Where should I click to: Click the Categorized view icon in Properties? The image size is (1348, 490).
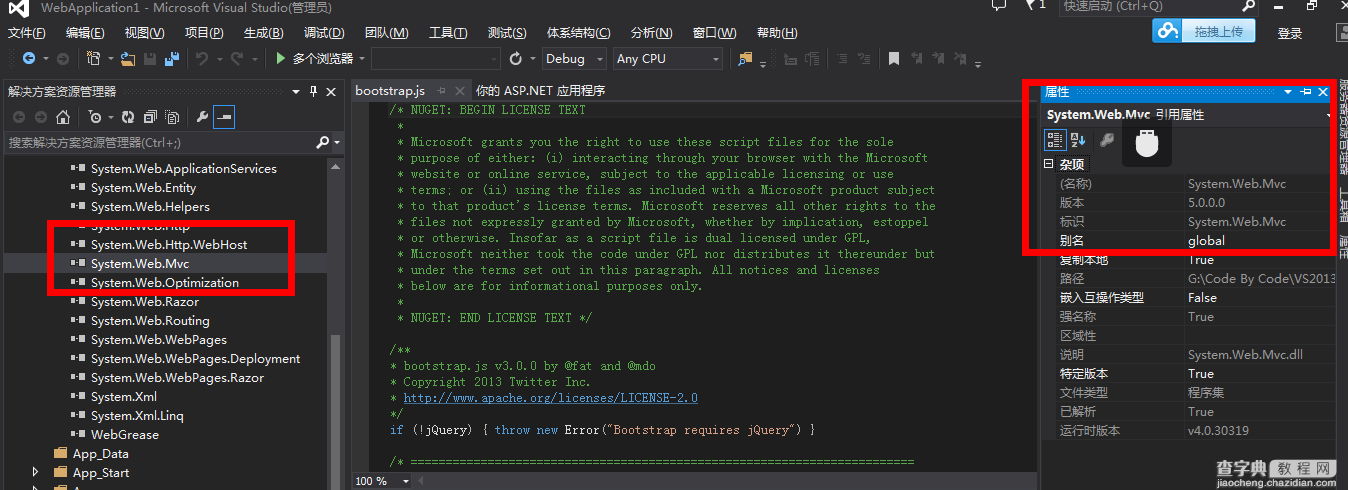click(x=1055, y=140)
